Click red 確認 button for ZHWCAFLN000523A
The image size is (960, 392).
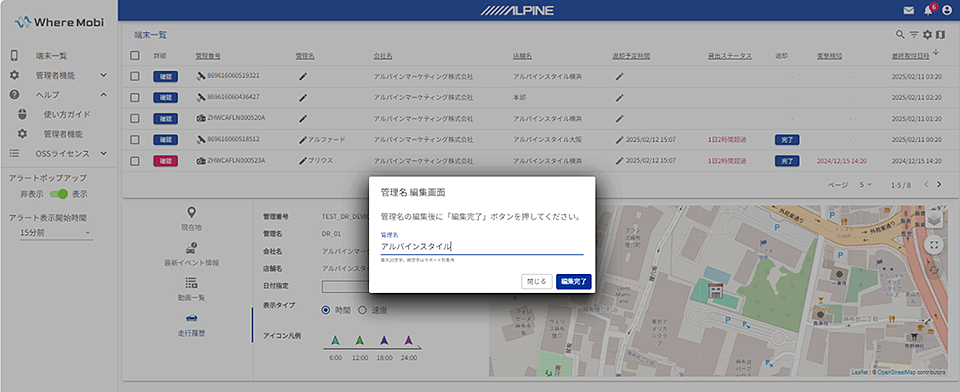point(165,160)
